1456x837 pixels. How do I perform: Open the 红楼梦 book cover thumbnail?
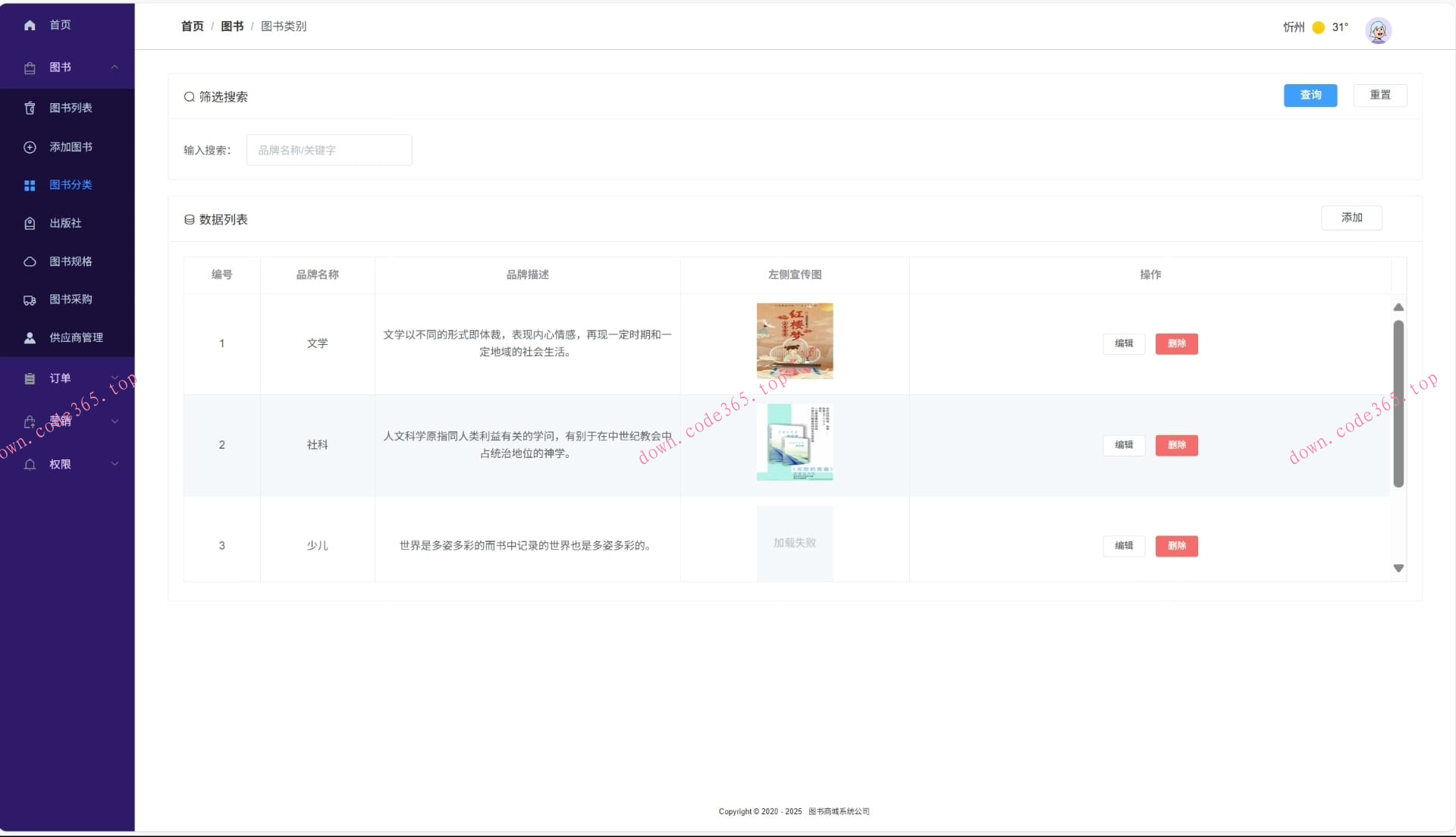pyautogui.click(x=794, y=340)
